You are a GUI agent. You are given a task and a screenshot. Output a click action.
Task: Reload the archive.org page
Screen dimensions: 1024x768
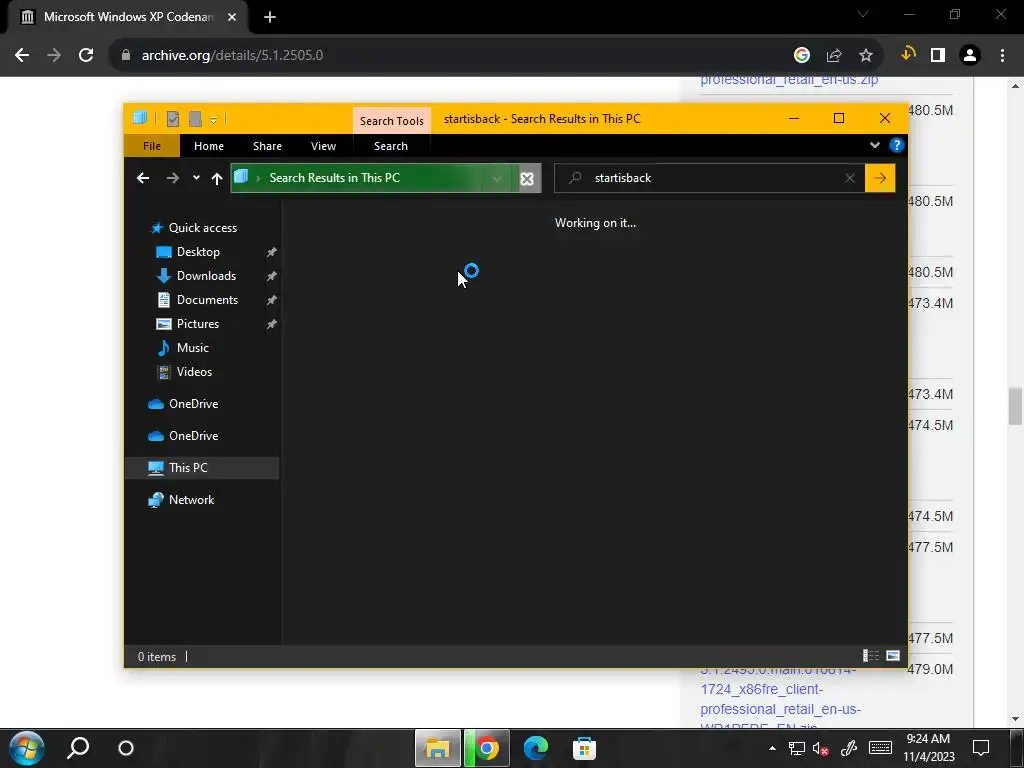(x=86, y=56)
